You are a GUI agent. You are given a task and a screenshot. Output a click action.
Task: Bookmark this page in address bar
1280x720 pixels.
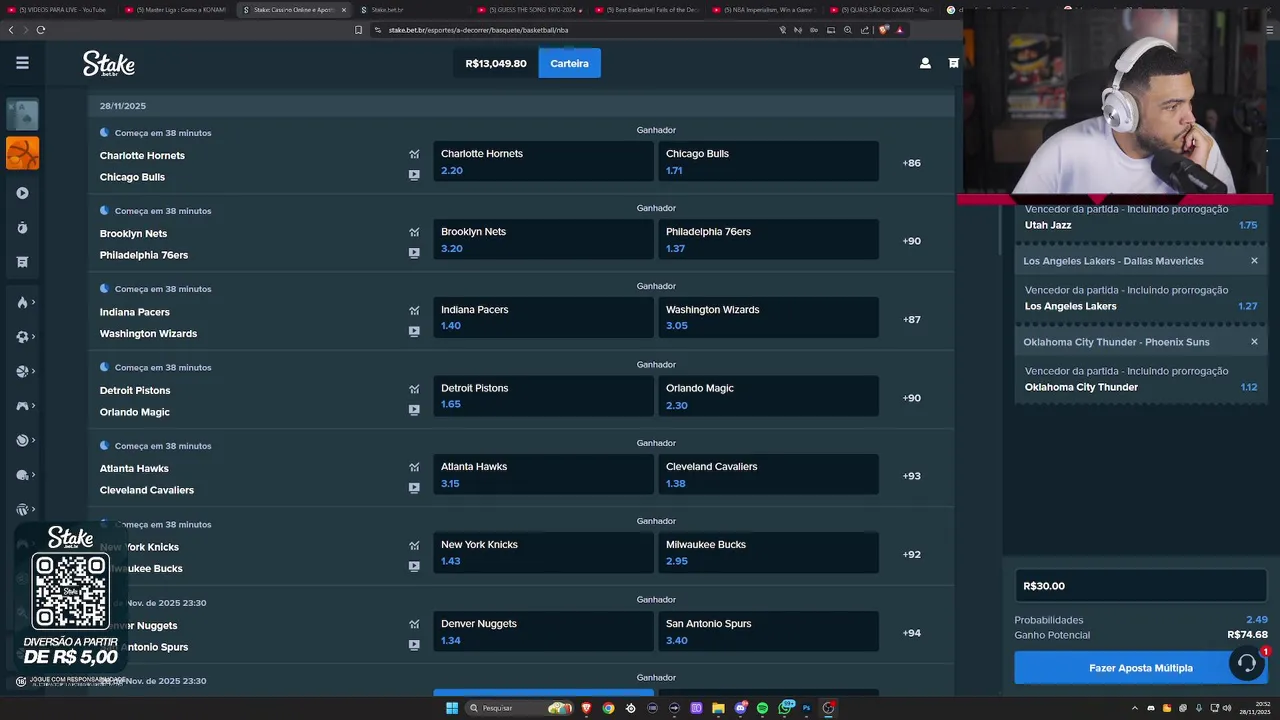pos(358,30)
